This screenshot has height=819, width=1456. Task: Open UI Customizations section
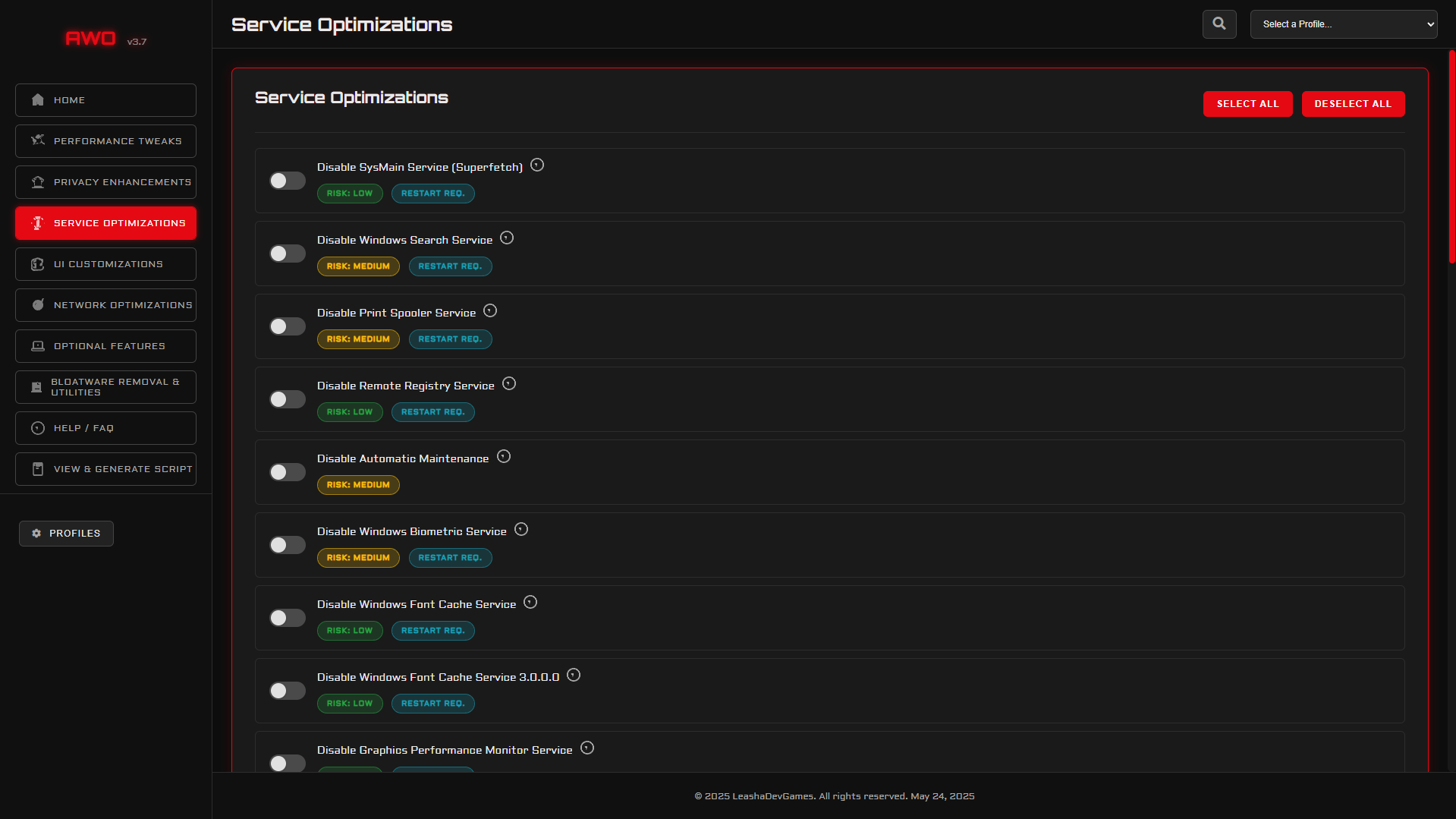pos(105,264)
